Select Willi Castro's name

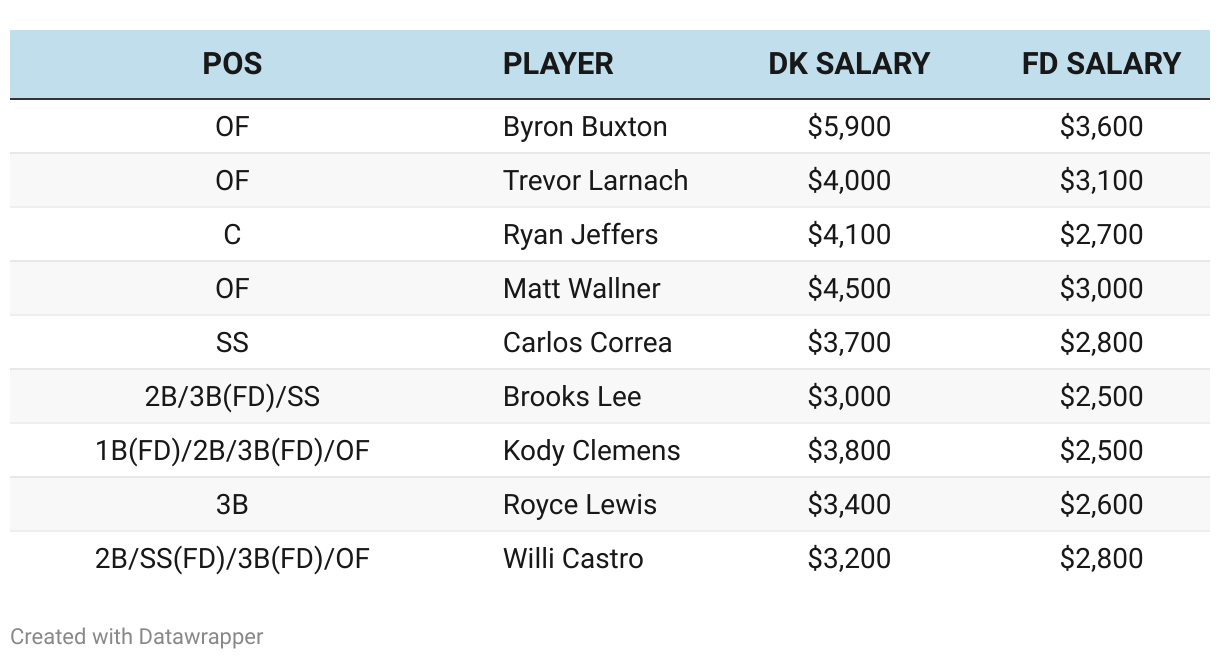(573, 559)
